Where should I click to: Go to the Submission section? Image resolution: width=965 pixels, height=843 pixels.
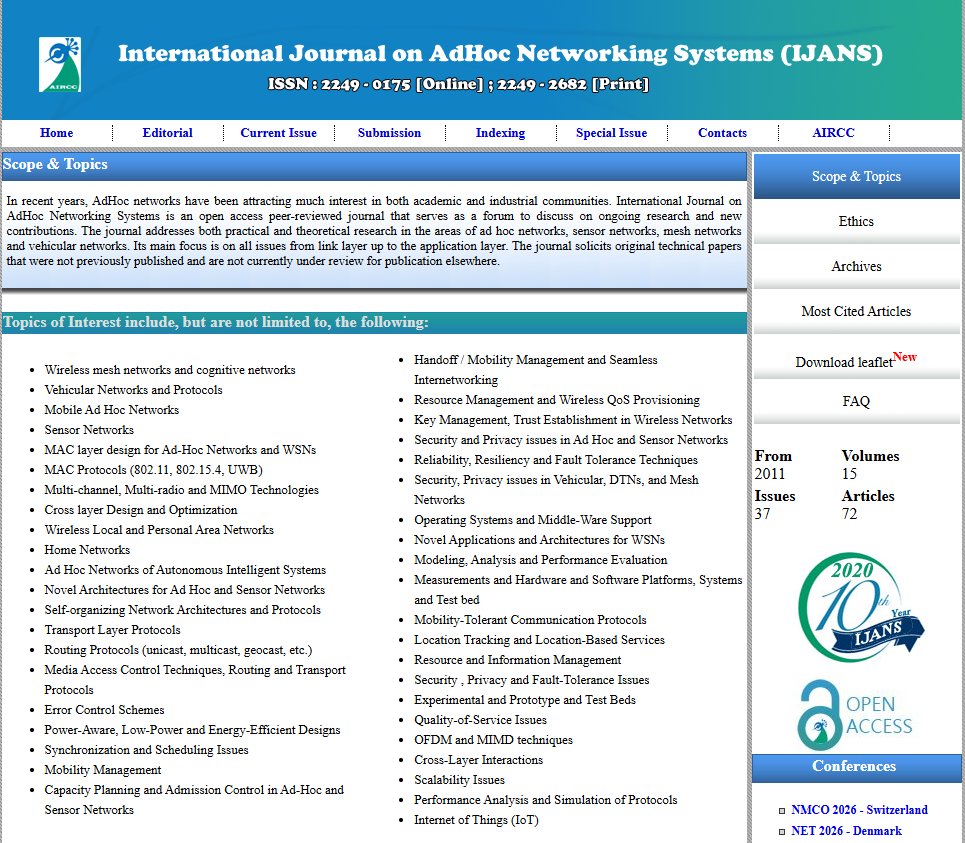pyautogui.click(x=389, y=132)
